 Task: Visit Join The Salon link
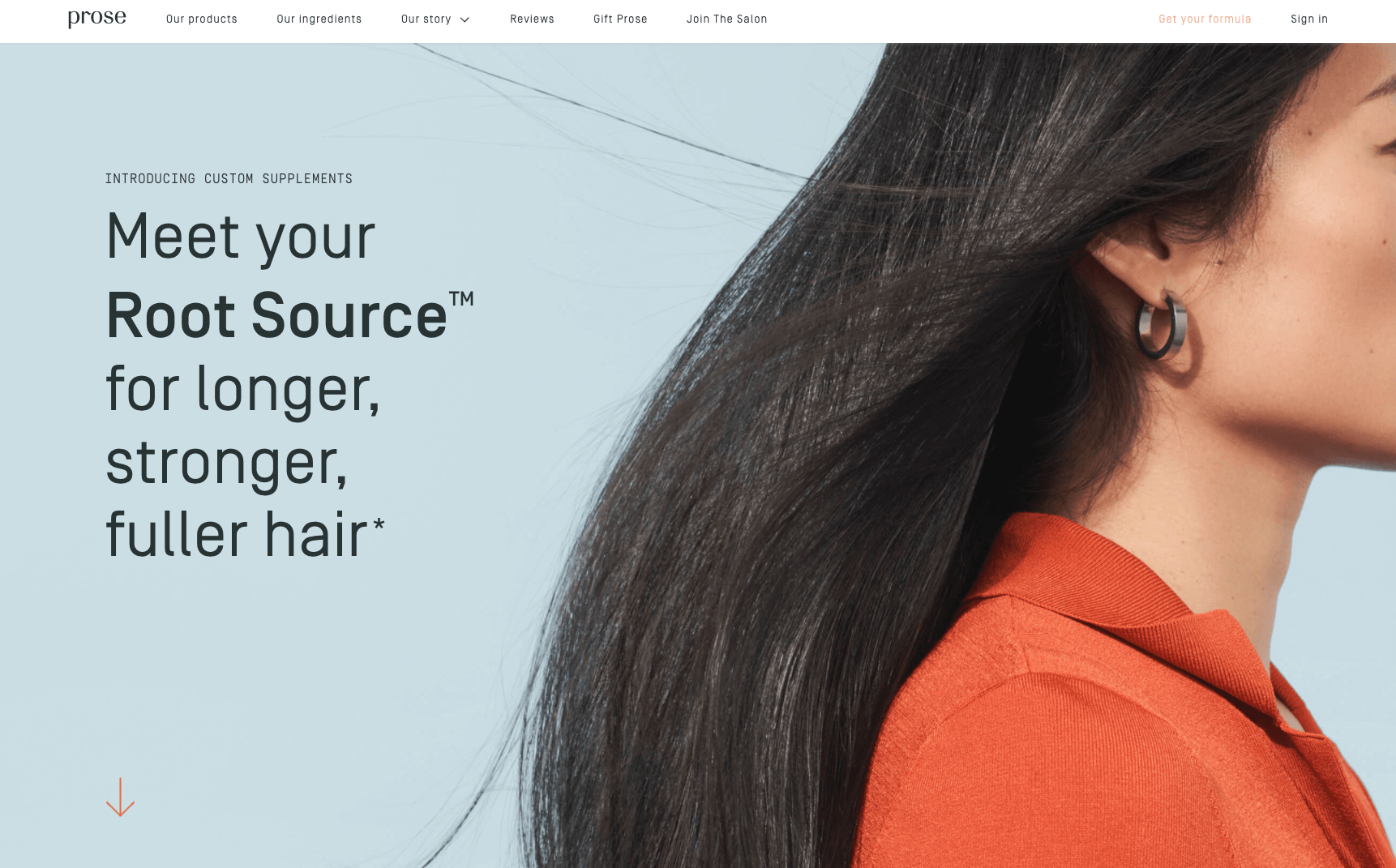727,19
